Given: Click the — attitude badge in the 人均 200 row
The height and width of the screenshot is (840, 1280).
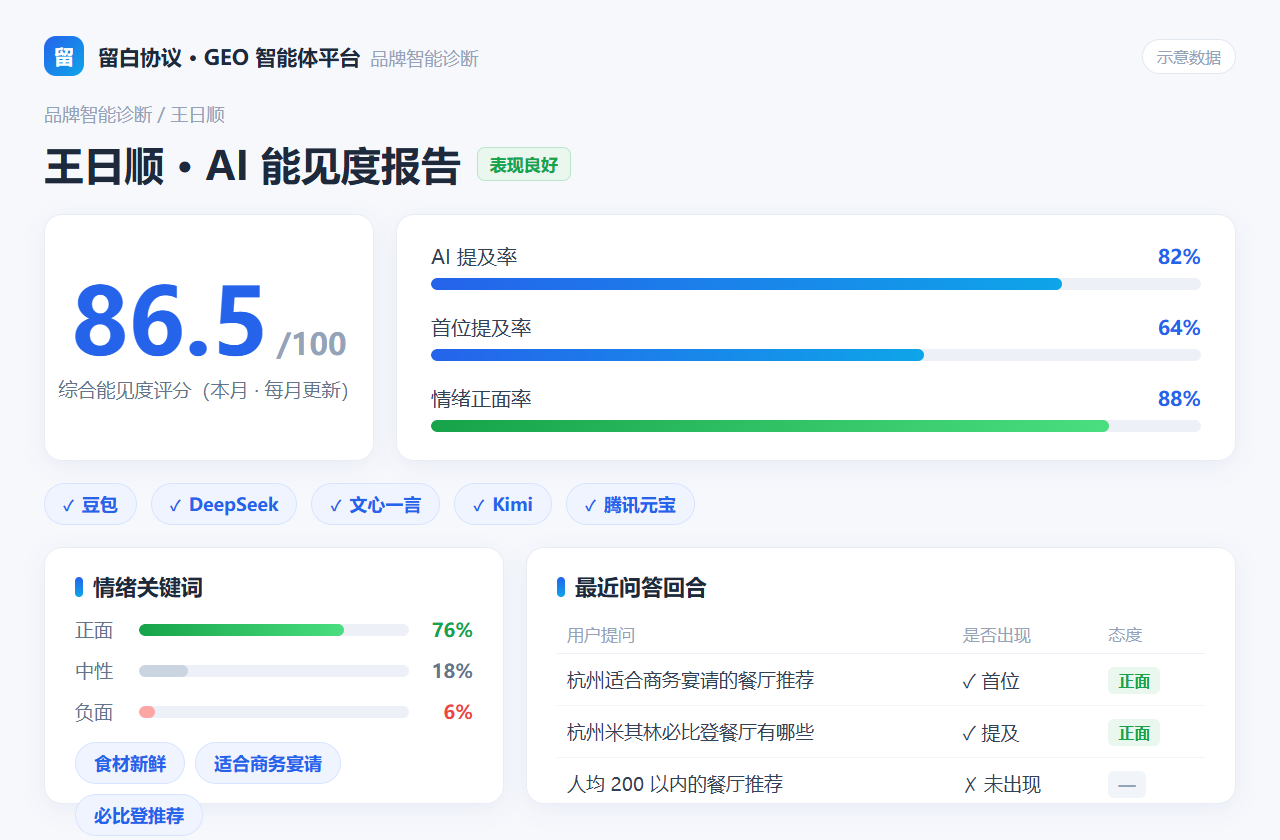Looking at the screenshot, I should (x=1127, y=785).
